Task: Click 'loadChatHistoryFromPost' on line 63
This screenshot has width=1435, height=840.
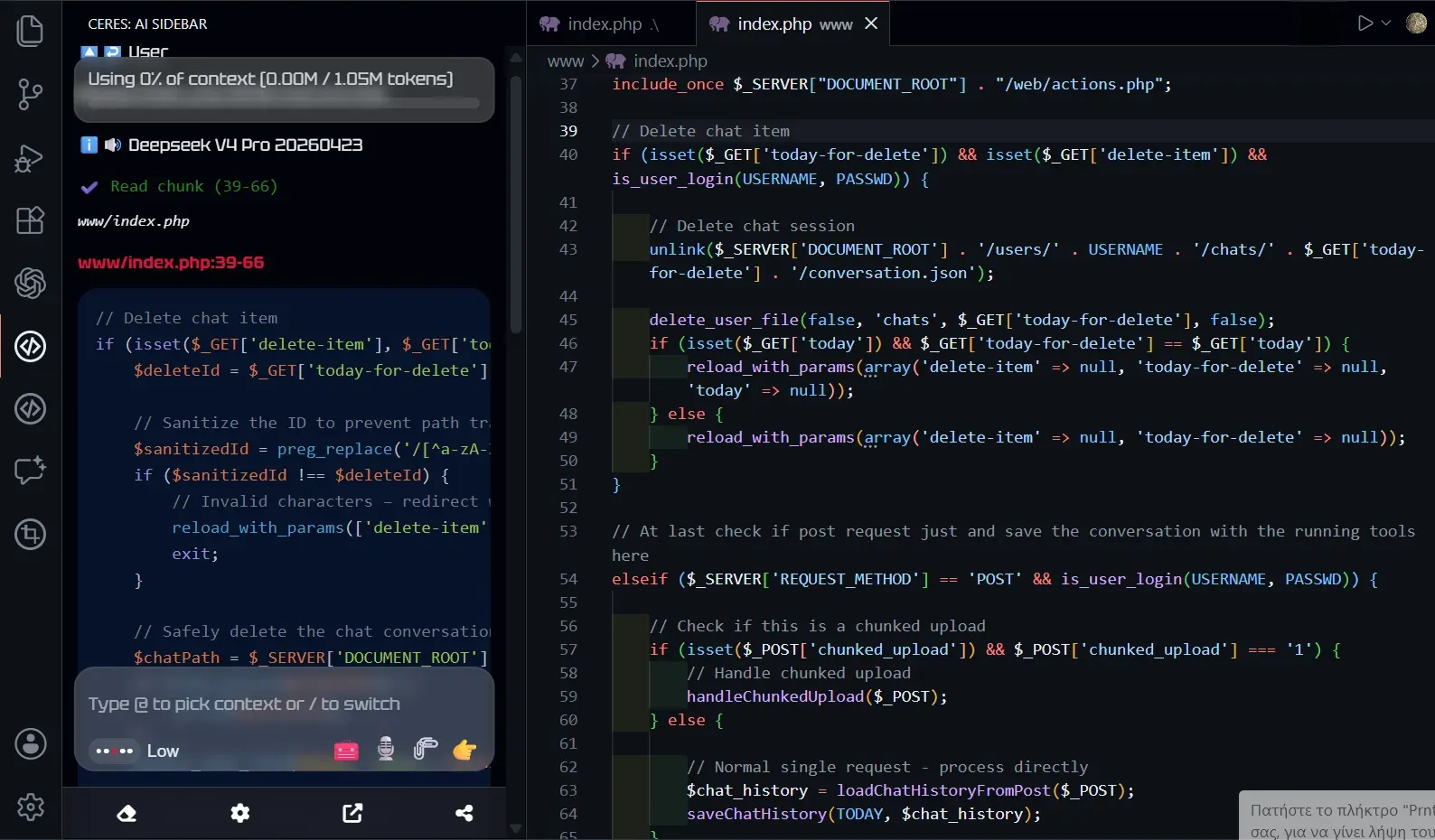Action: point(943,790)
